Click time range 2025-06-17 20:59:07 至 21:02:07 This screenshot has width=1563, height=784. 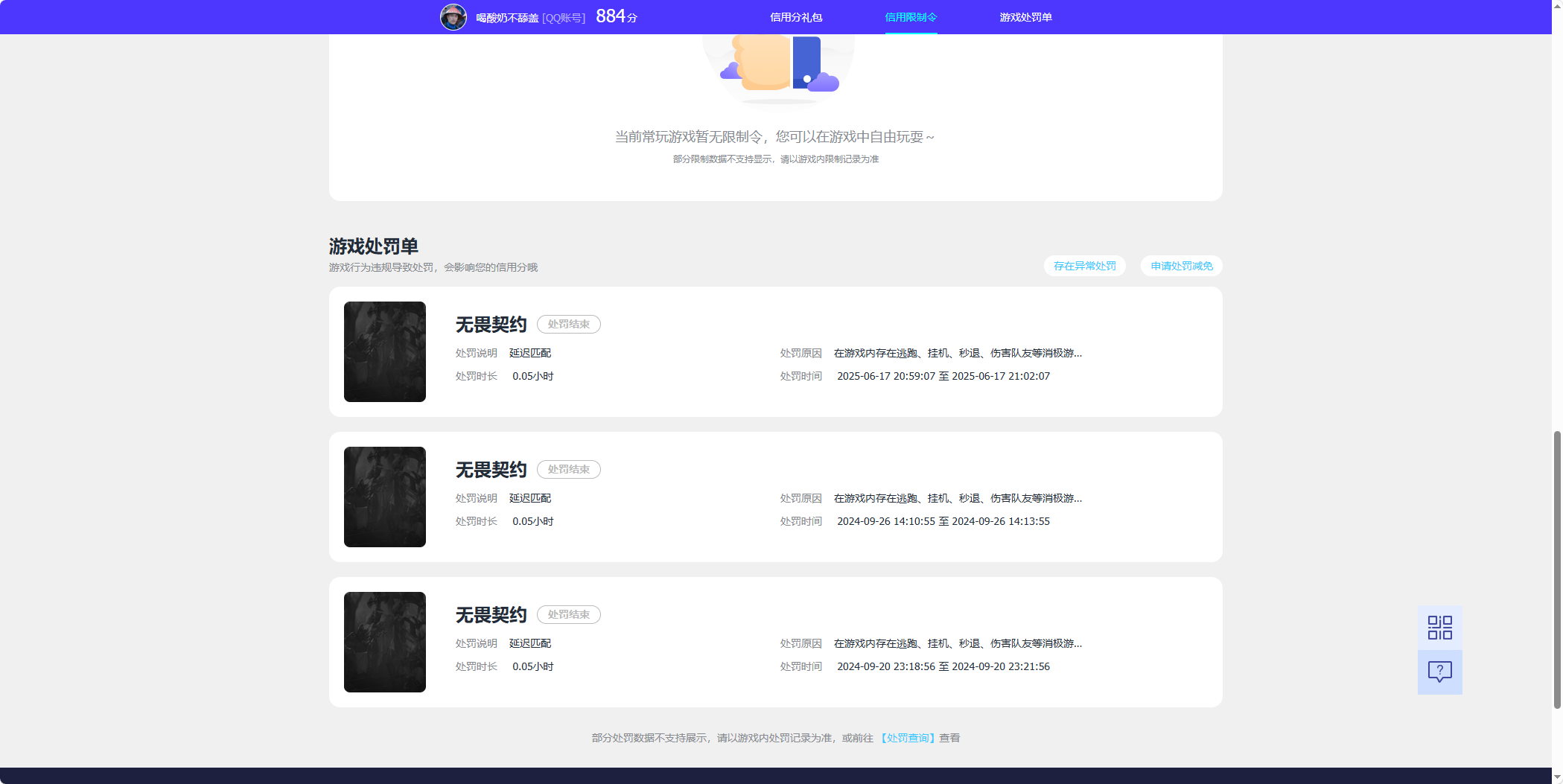(x=943, y=376)
